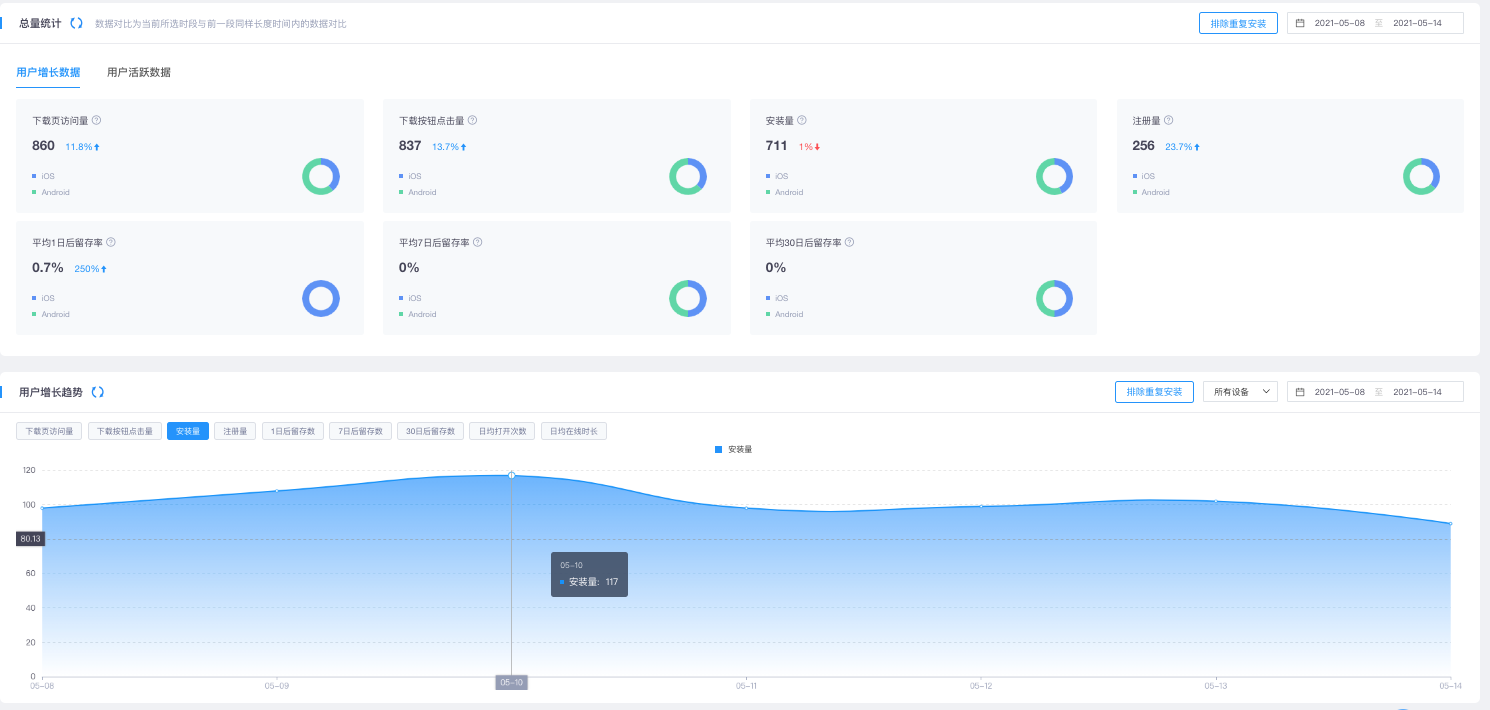Select 30日后留存数 trend metric button
Screen dimensions: 1490x710
[x=430, y=431]
